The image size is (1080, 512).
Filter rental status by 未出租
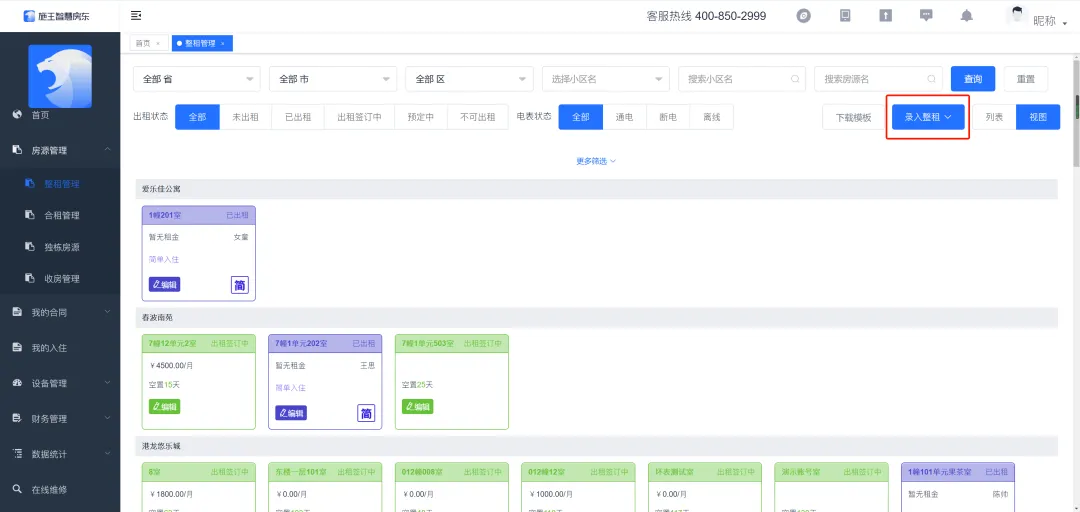(245, 117)
